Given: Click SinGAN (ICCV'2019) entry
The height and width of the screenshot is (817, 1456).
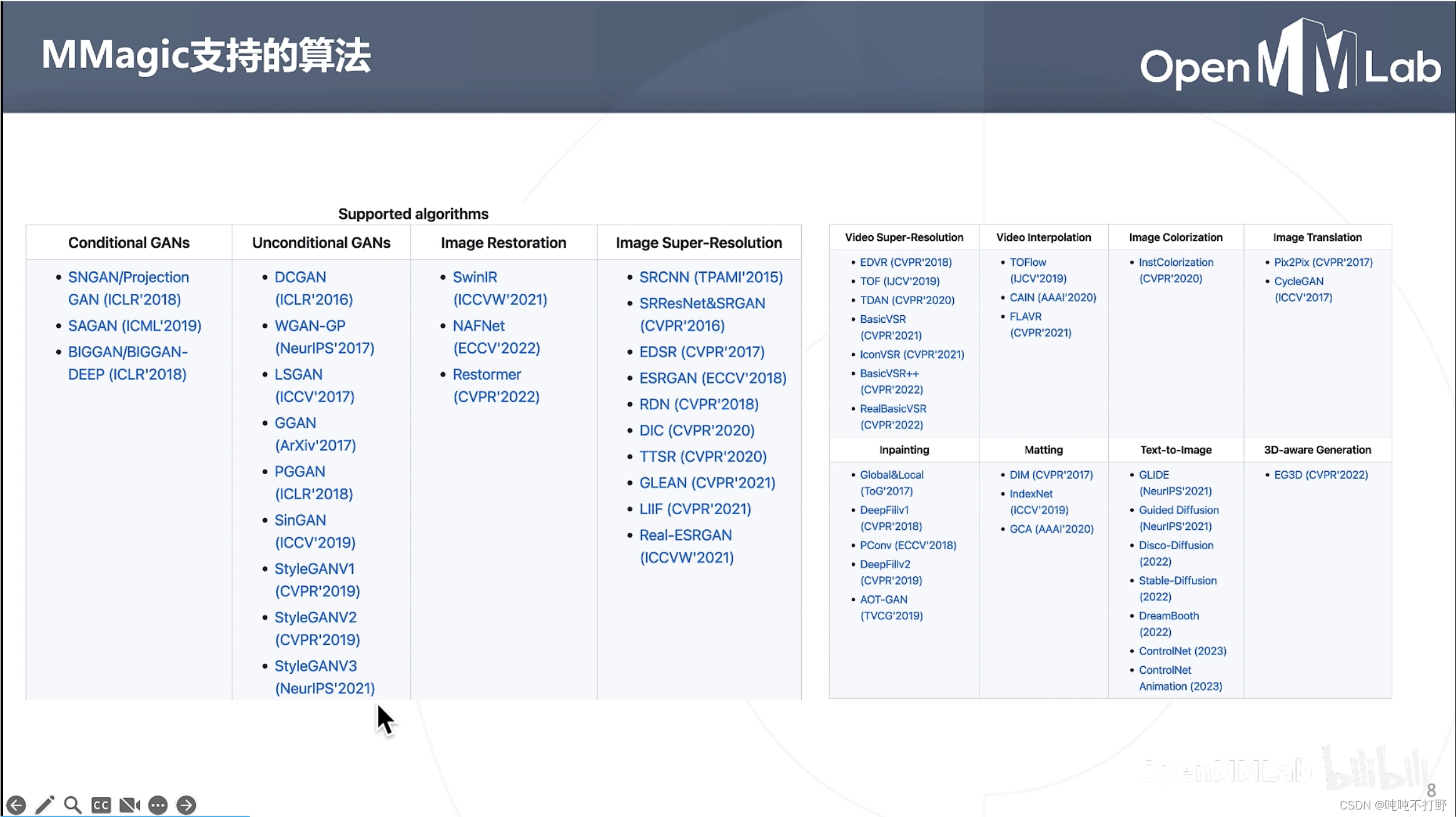Looking at the screenshot, I should pyautogui.click(x=315, y=532).
